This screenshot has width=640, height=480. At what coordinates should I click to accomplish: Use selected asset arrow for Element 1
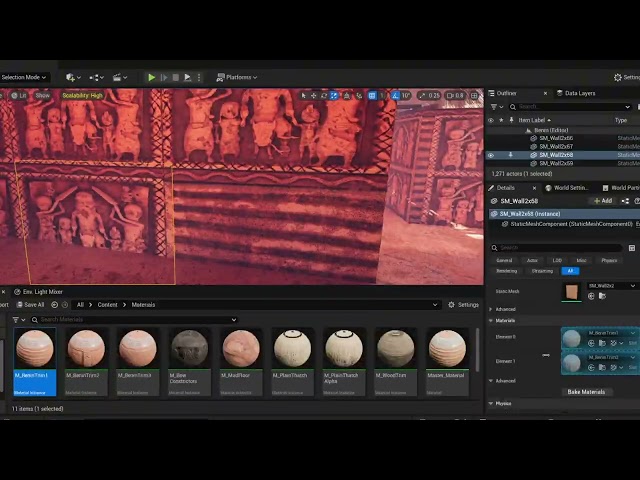tap(591, 368)
